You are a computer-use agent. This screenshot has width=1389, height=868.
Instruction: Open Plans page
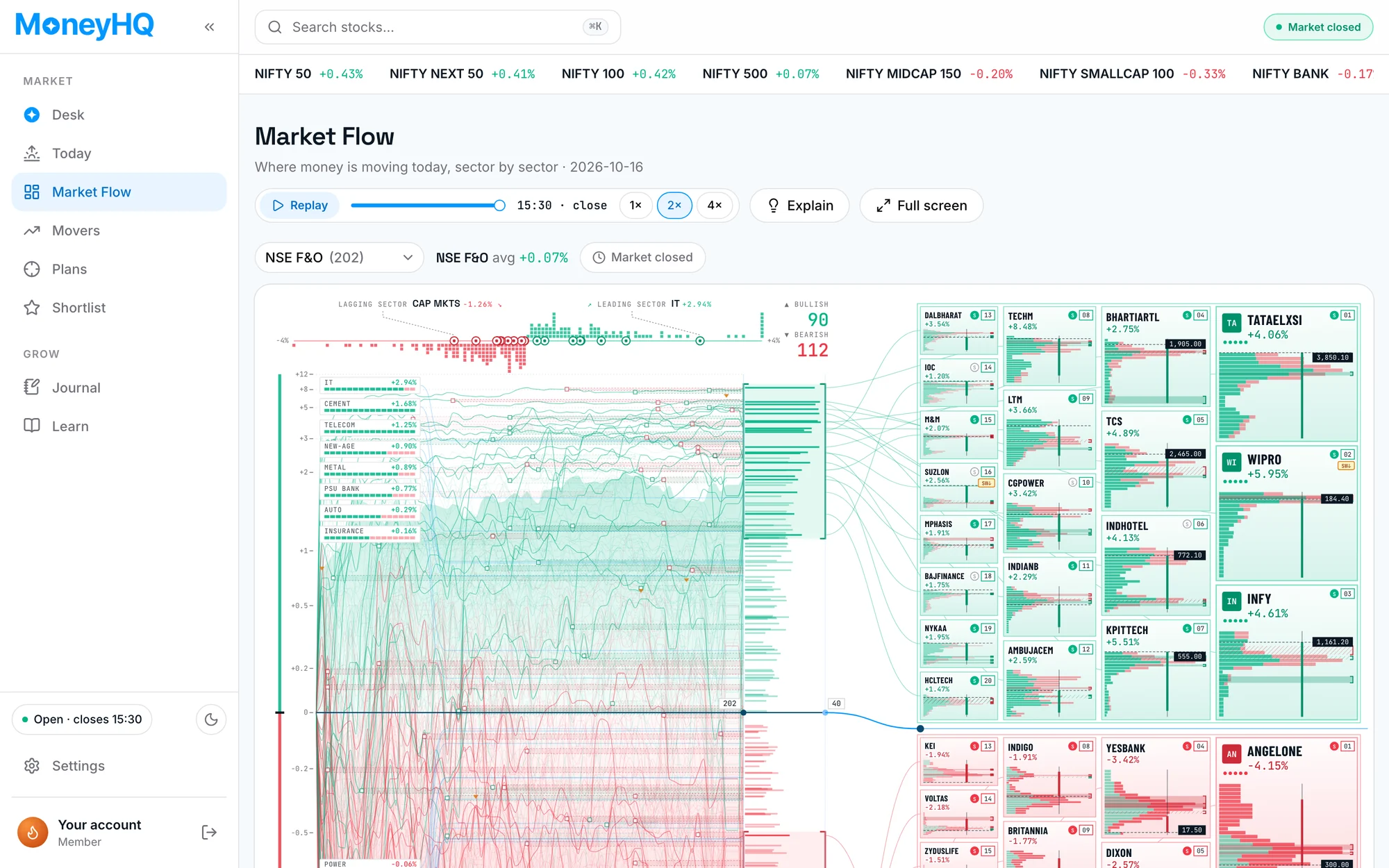pos(119,269)
